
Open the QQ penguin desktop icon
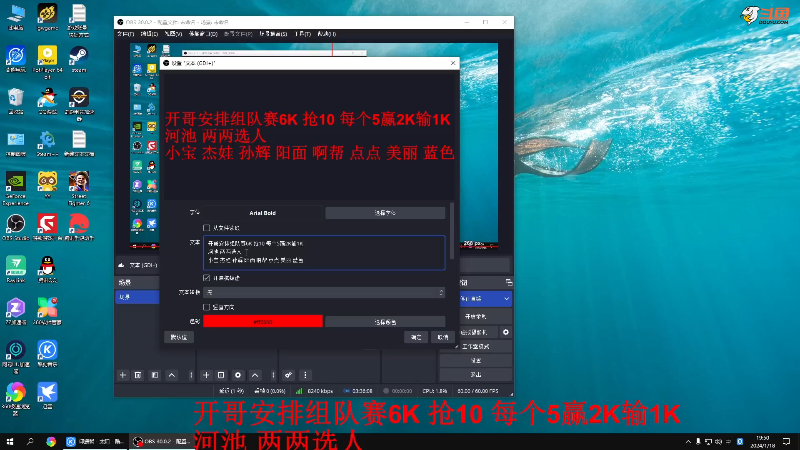tap(47, 269)
